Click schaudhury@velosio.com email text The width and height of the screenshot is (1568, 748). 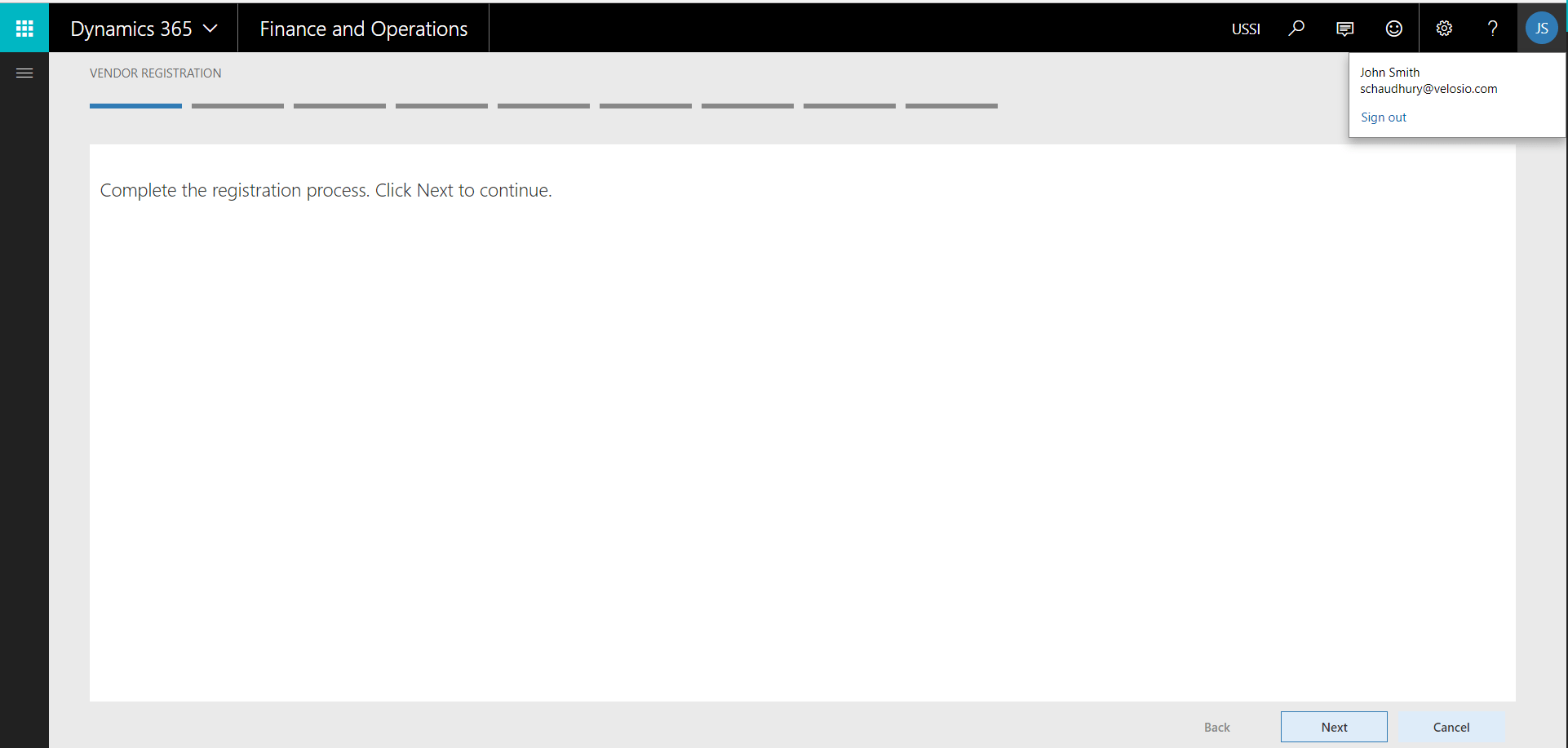[x=1428, y=89]
